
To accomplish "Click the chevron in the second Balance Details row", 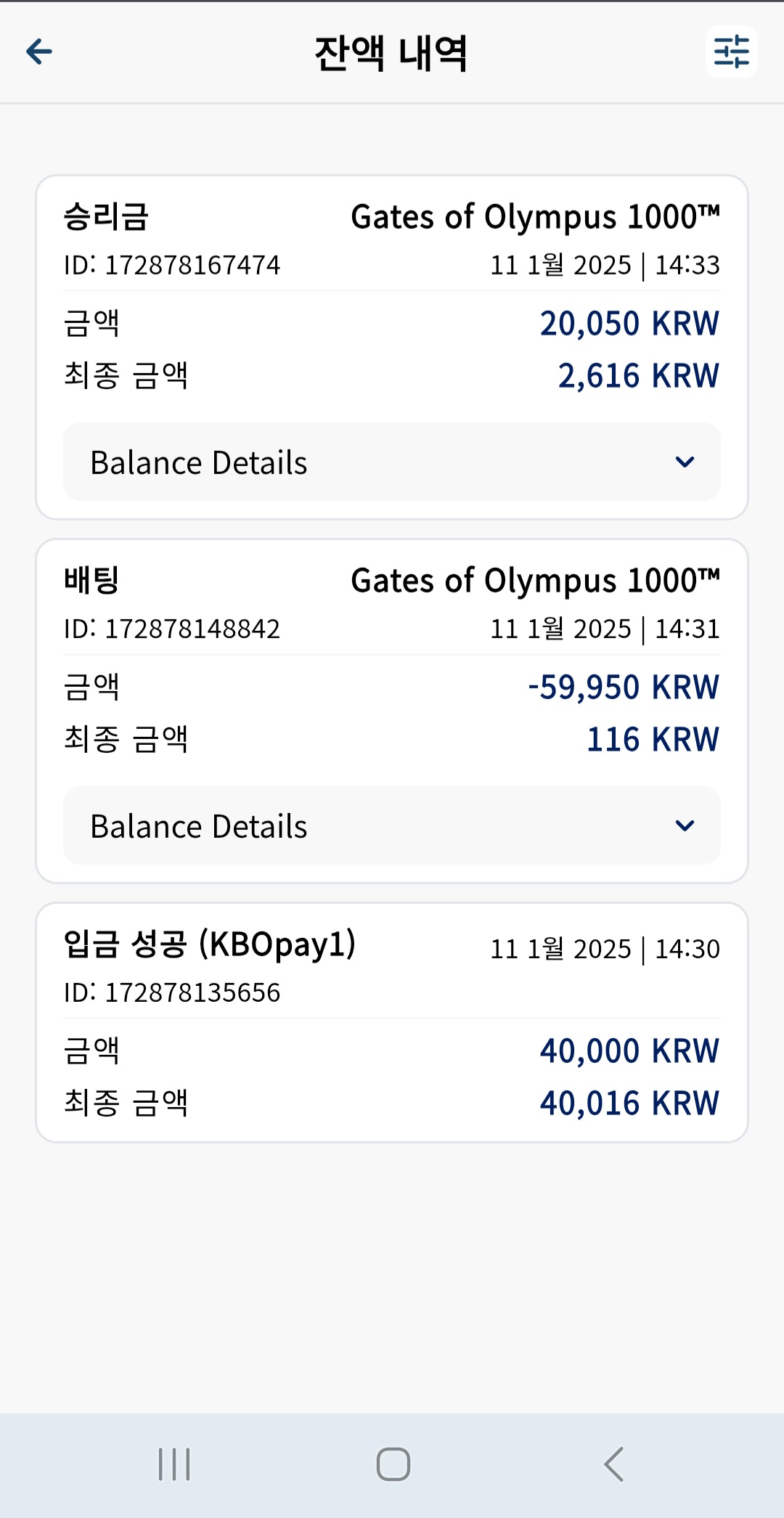I will [x=685, y=826].
